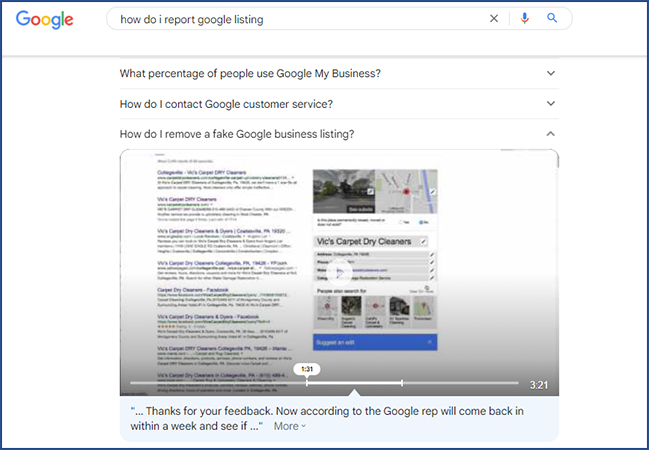Seek the video at the 1:31 marker
The image size is (649, 450).
tap(307, 383)
